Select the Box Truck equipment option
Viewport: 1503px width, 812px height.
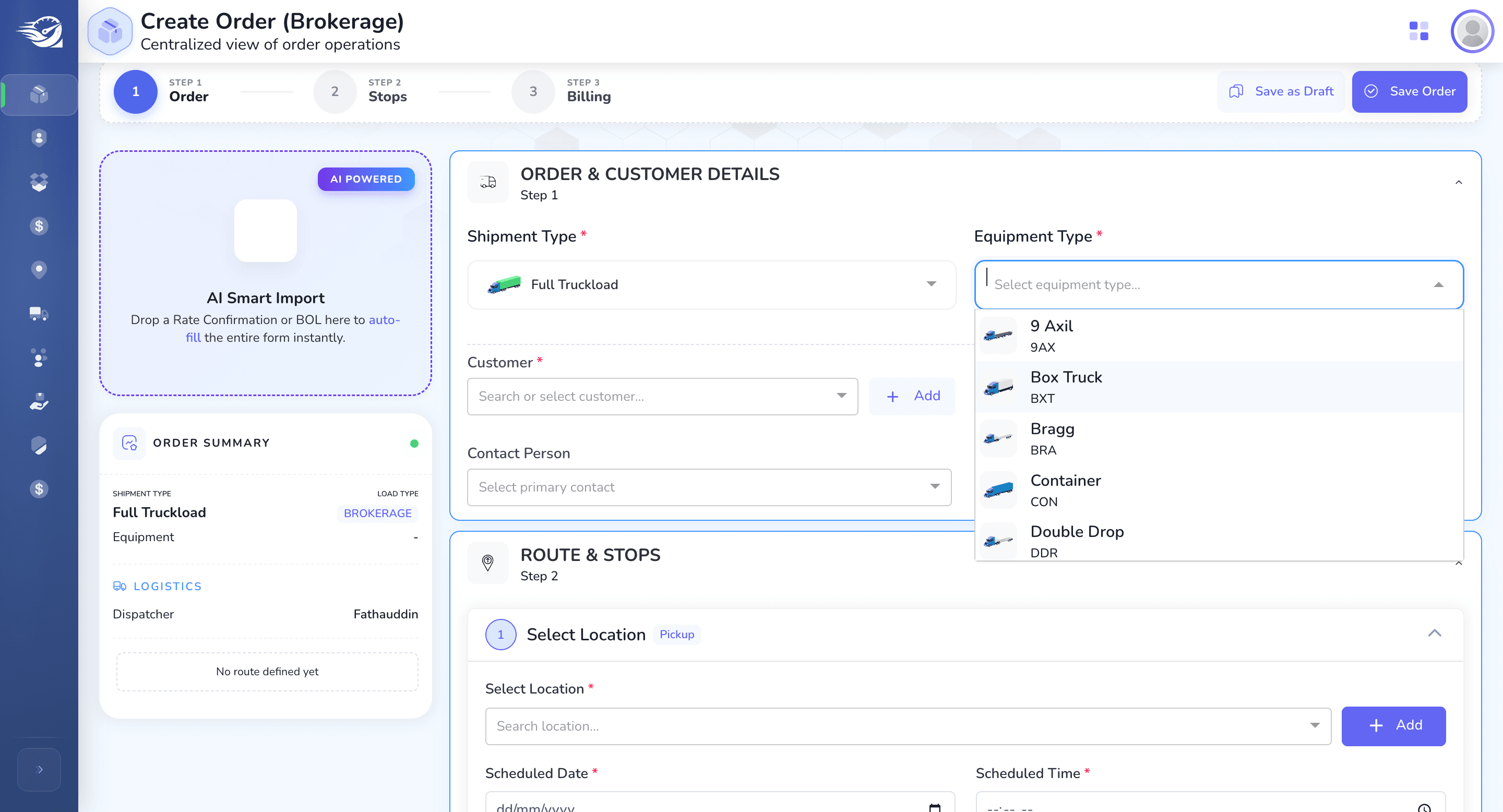point(1219,387)
